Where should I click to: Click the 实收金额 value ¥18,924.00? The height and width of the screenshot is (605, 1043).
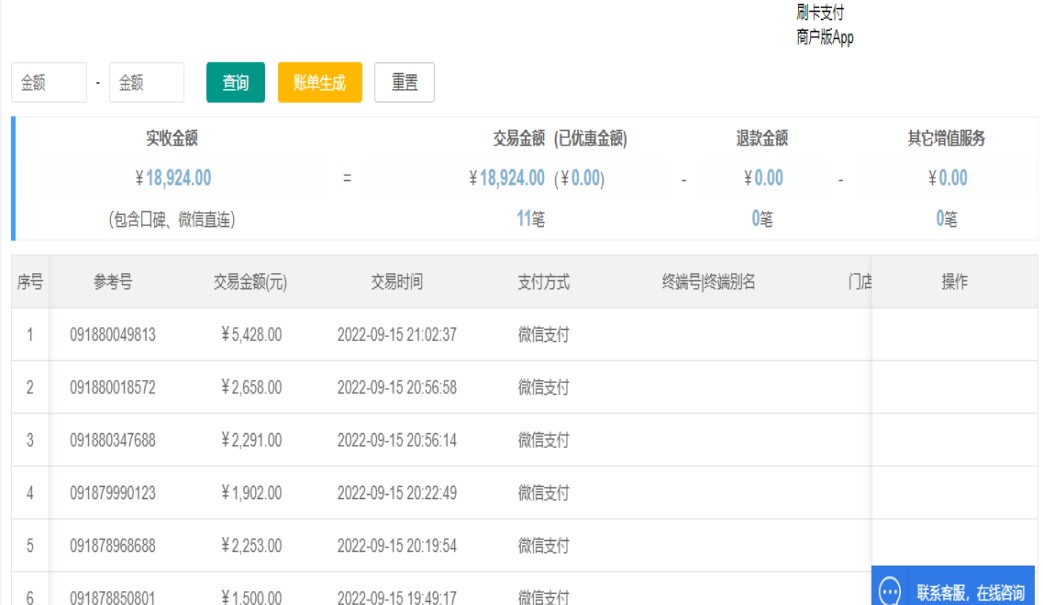[x=173, y=179]
